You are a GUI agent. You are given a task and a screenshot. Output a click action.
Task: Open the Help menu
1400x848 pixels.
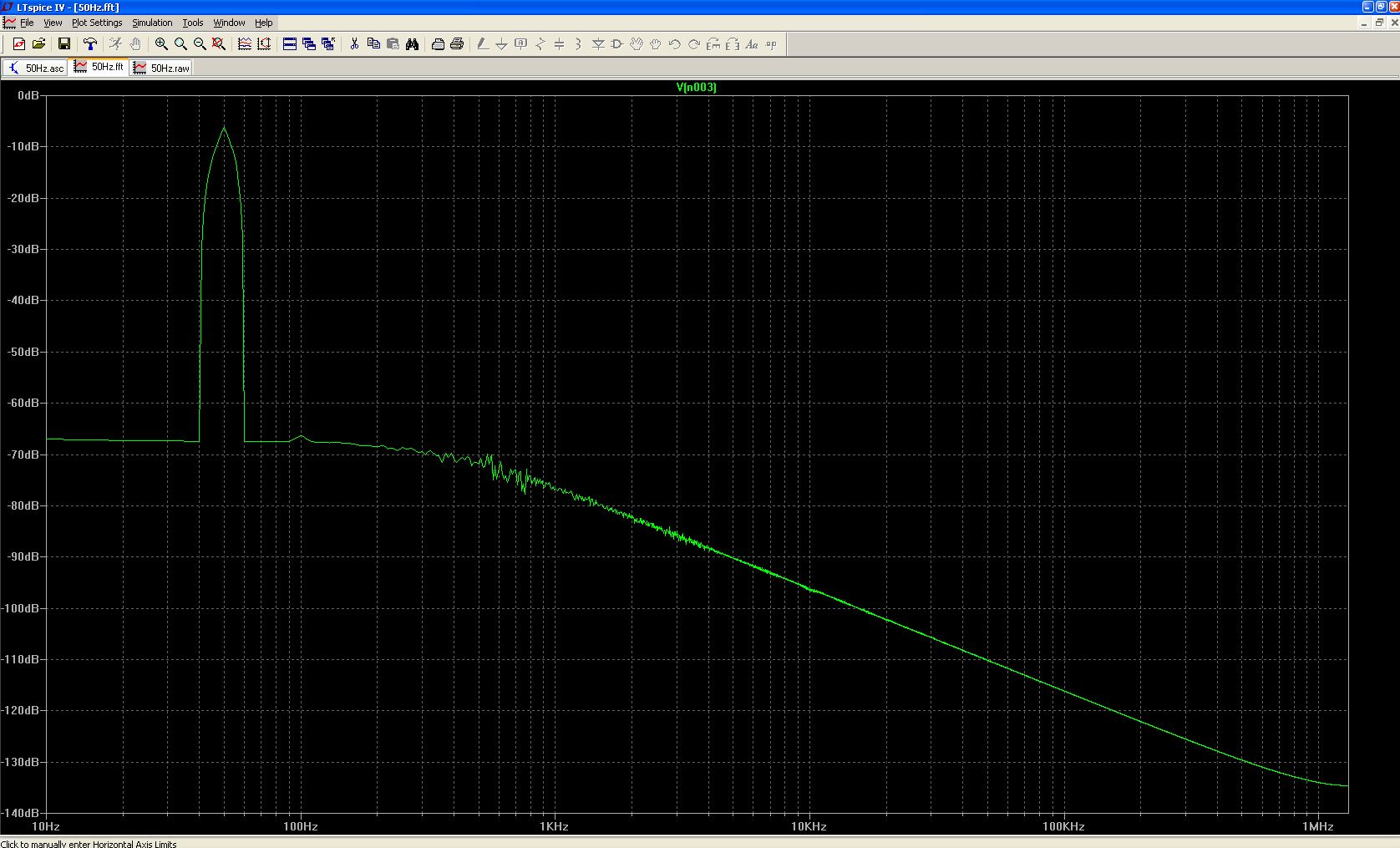pos(264,23)
